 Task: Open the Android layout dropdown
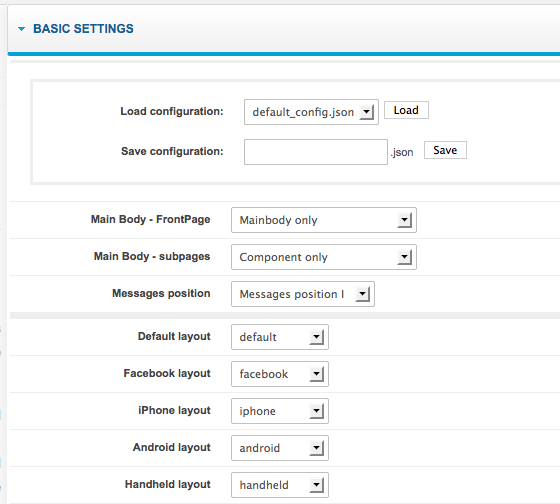(x=280, y=448)
